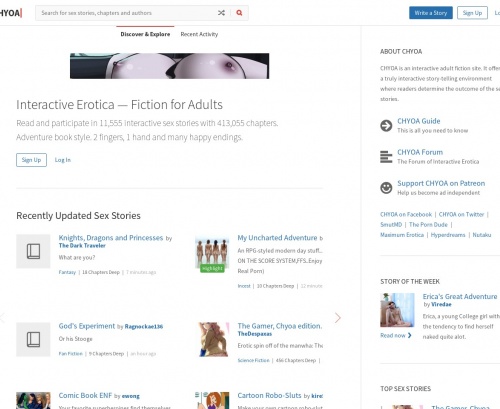
Task: Switch to the Recent Activity tab
Action: pyautogui.click(x=199, y=34)
